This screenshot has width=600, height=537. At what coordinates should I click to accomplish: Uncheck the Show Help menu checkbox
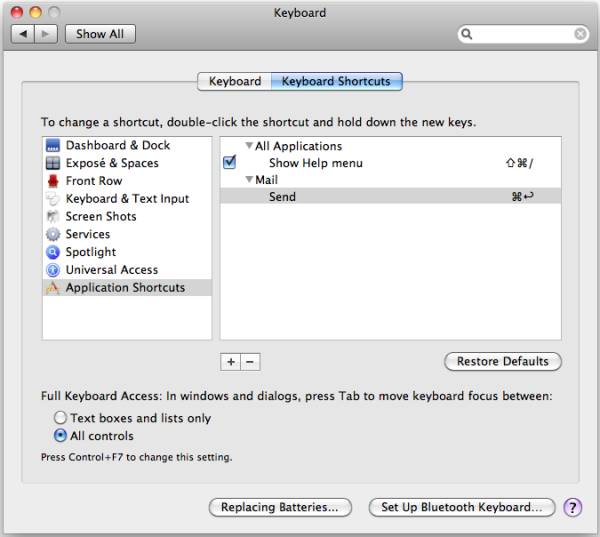coord(230,162)
